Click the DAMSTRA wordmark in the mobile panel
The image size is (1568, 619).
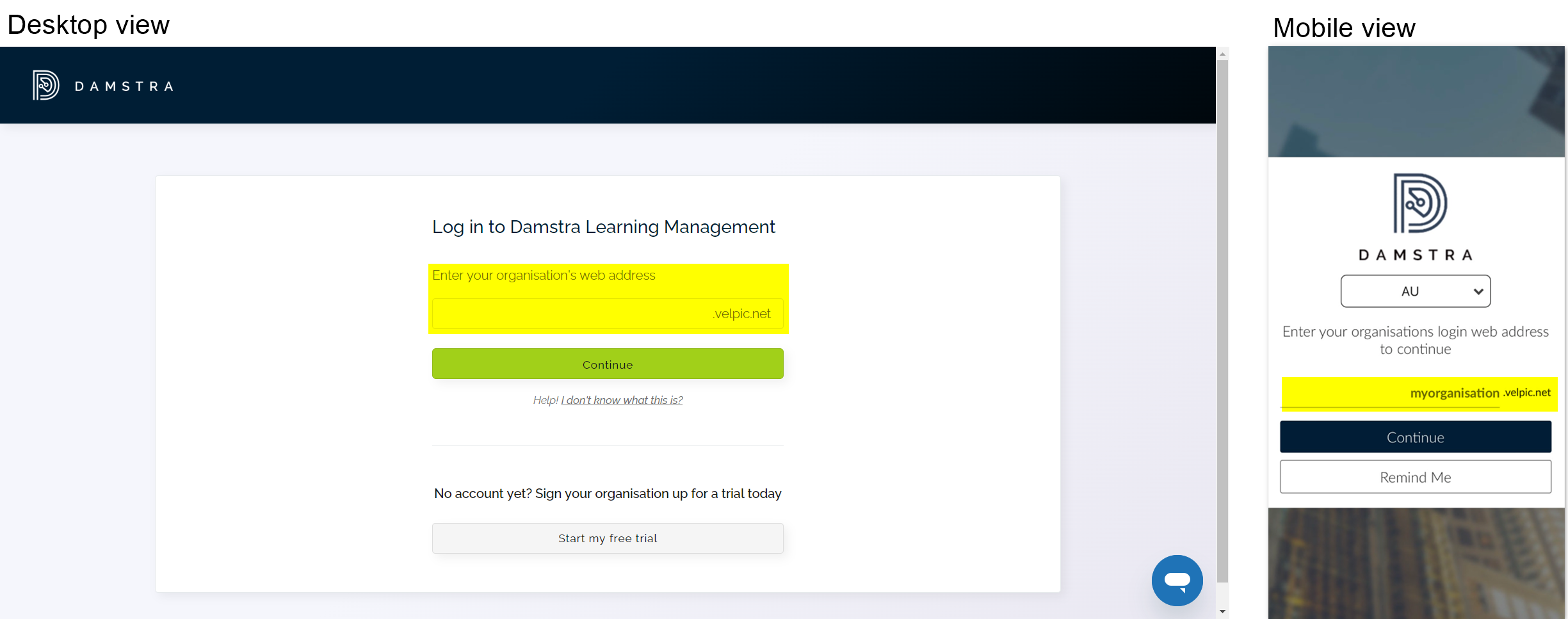point(1416,255)
